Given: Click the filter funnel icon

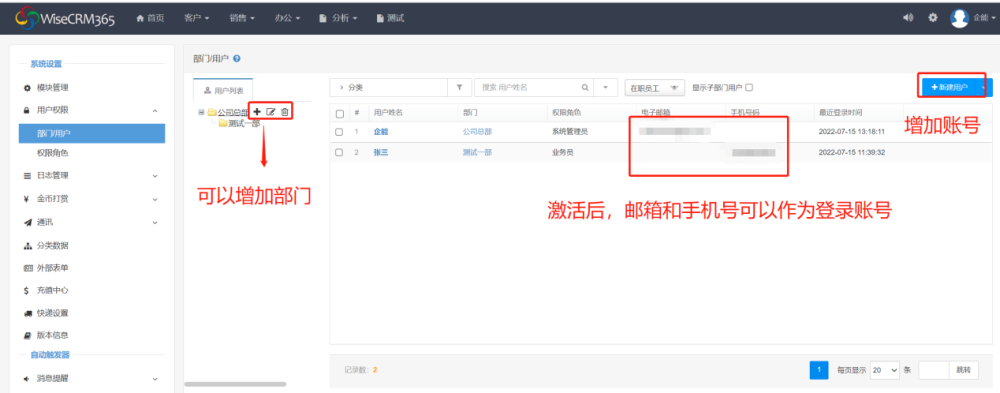Looking at the screenshot, I should coord(459,87).
